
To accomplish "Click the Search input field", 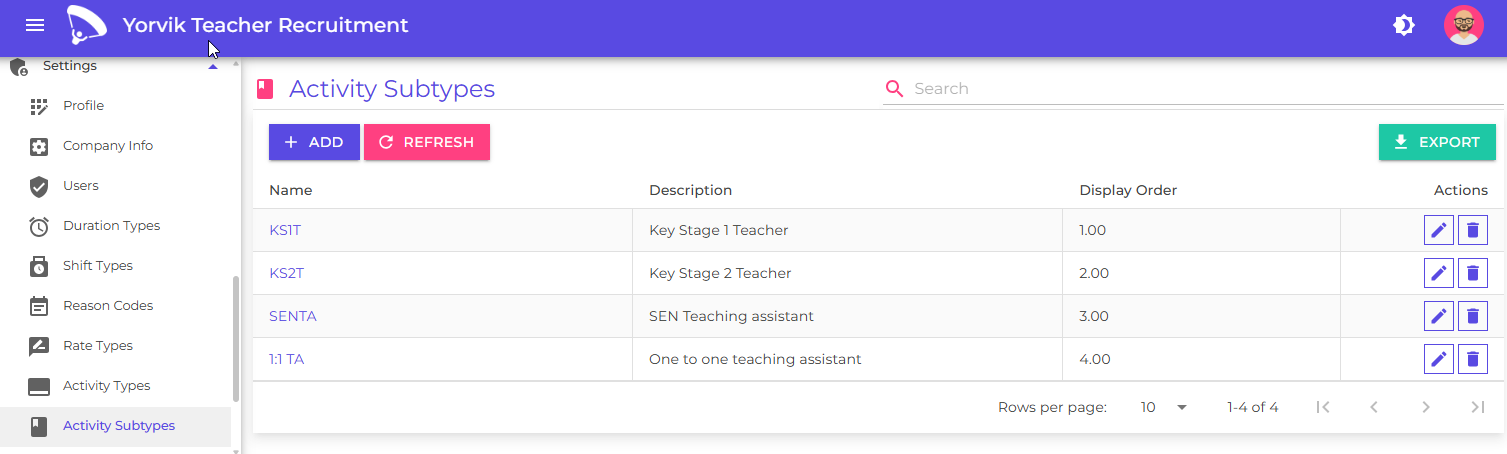I will tap(1207, 89).
